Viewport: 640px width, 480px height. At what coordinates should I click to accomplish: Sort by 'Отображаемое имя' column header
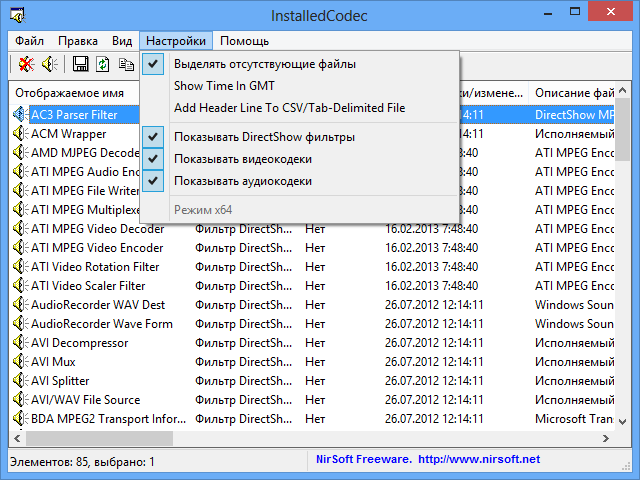click(x=73, y=93)
